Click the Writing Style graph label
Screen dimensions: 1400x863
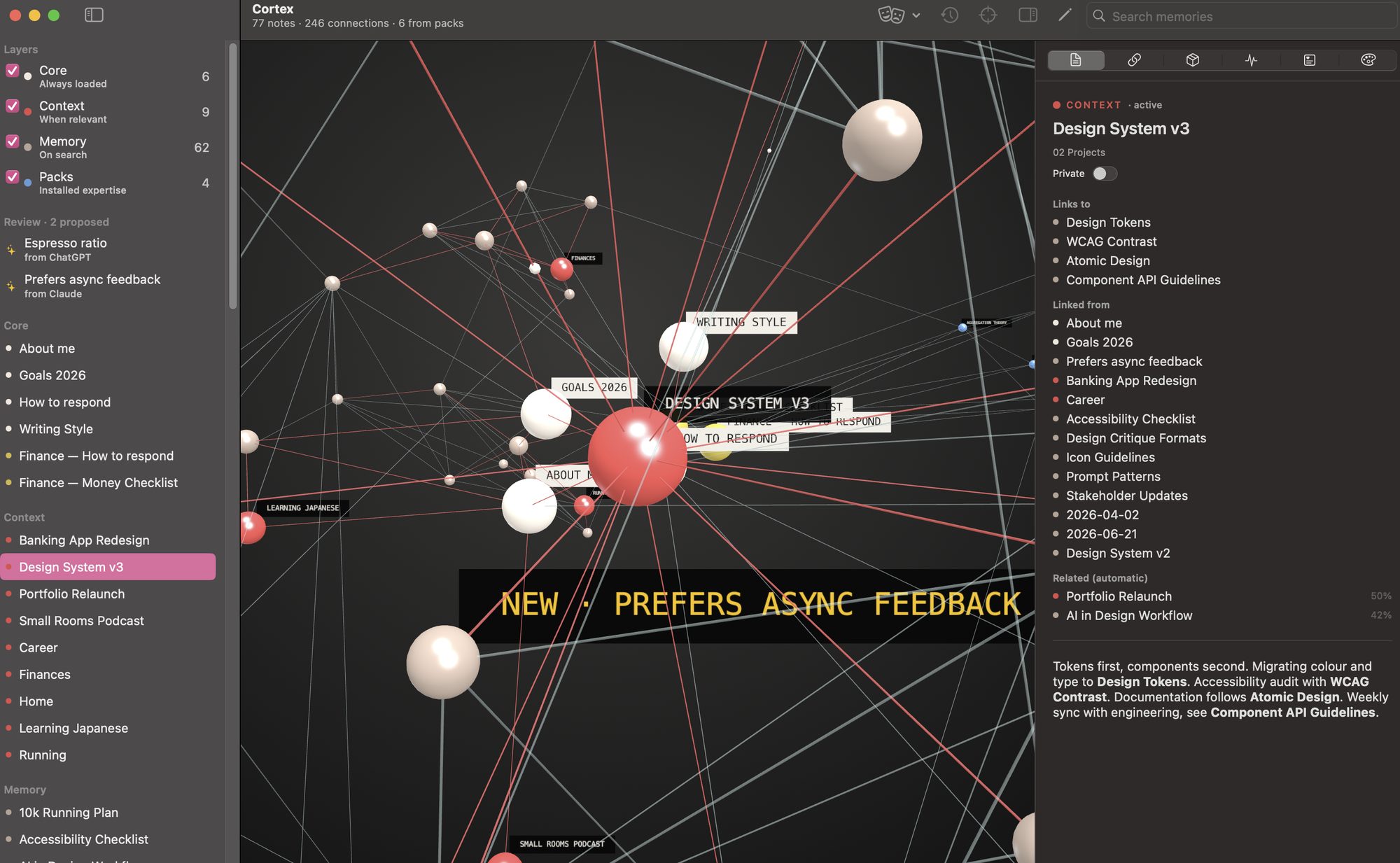tap(741, 322)
